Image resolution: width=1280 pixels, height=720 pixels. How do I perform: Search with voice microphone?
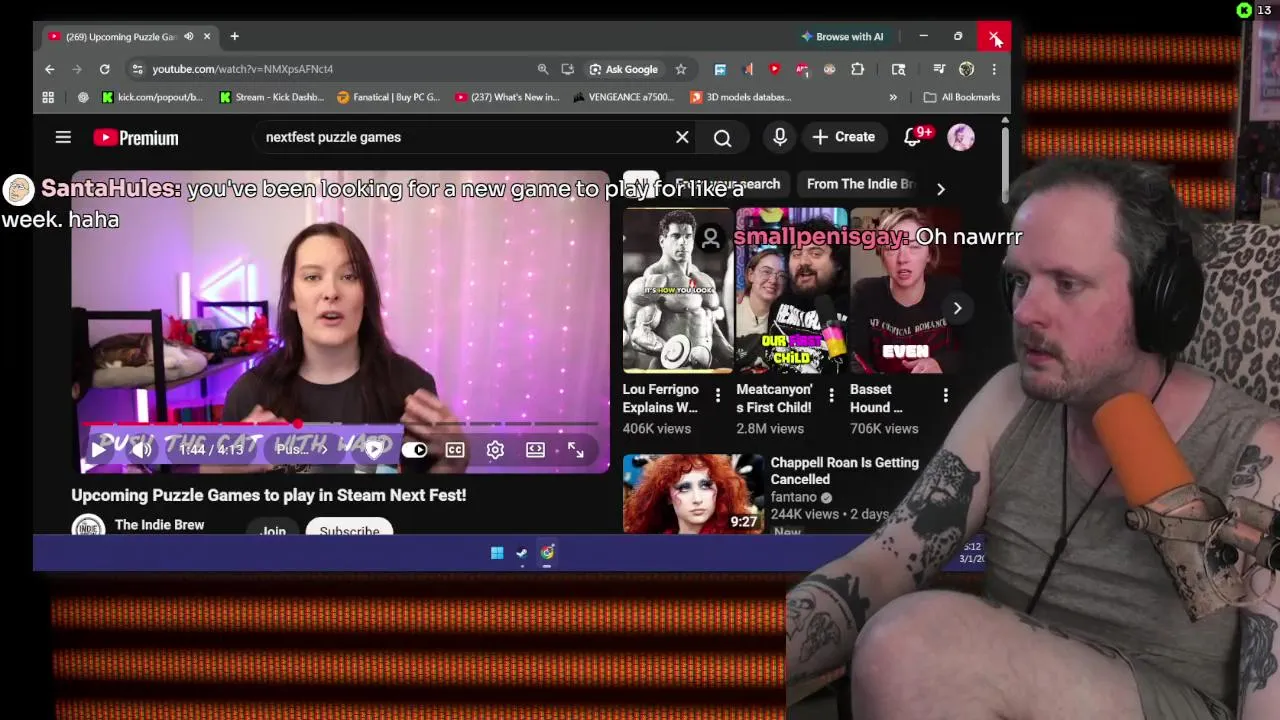tap(780, 137)
